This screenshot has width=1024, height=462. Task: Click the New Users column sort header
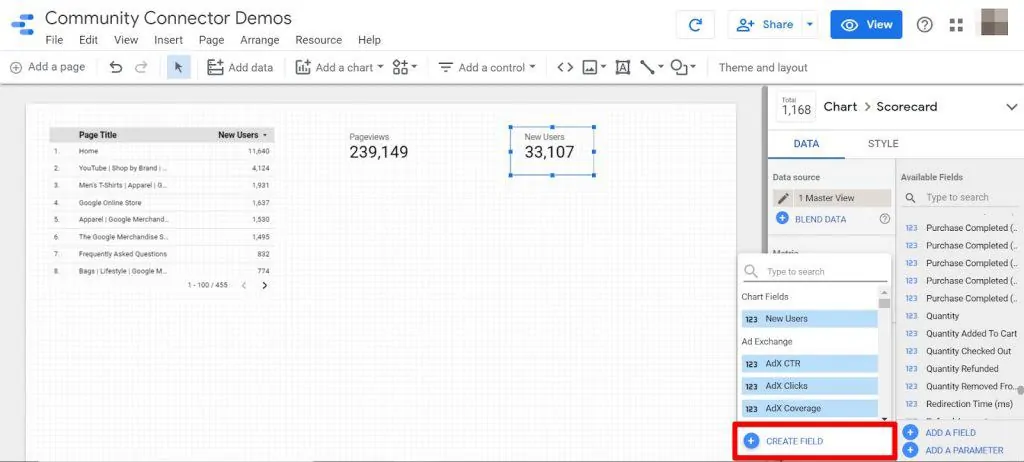coord(242,135)
